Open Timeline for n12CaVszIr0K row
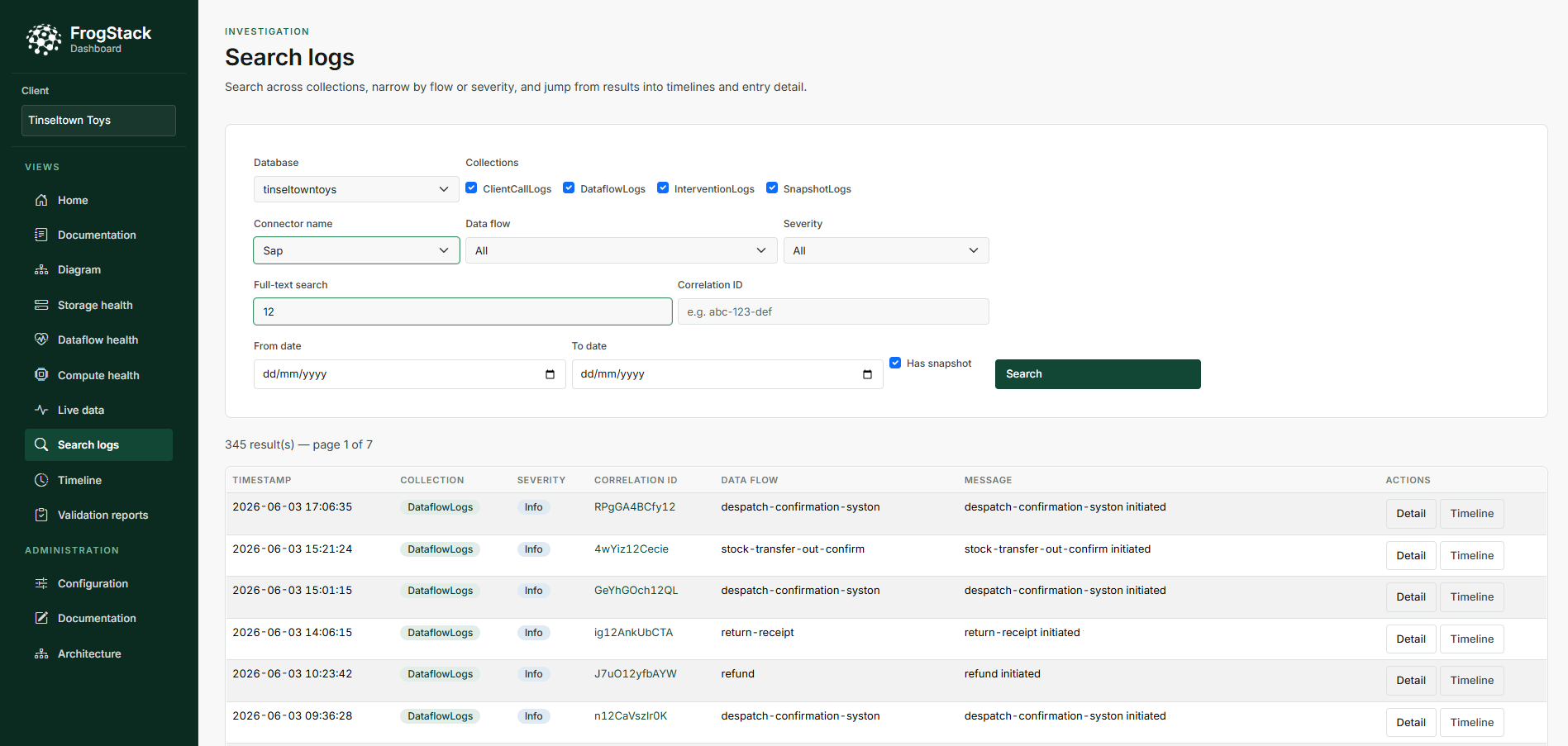Viewport: 1568px width, 746px height. point(1471,723)
